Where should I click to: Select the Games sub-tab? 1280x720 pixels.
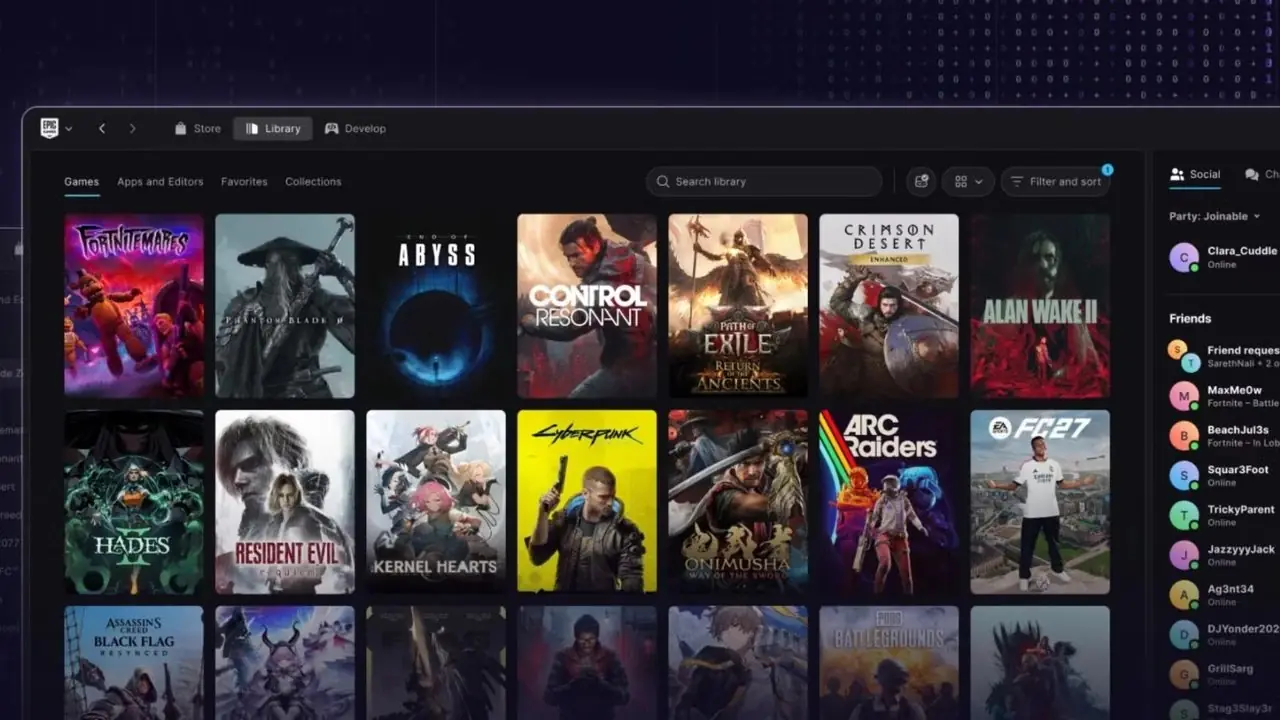[x=82, y=182]
